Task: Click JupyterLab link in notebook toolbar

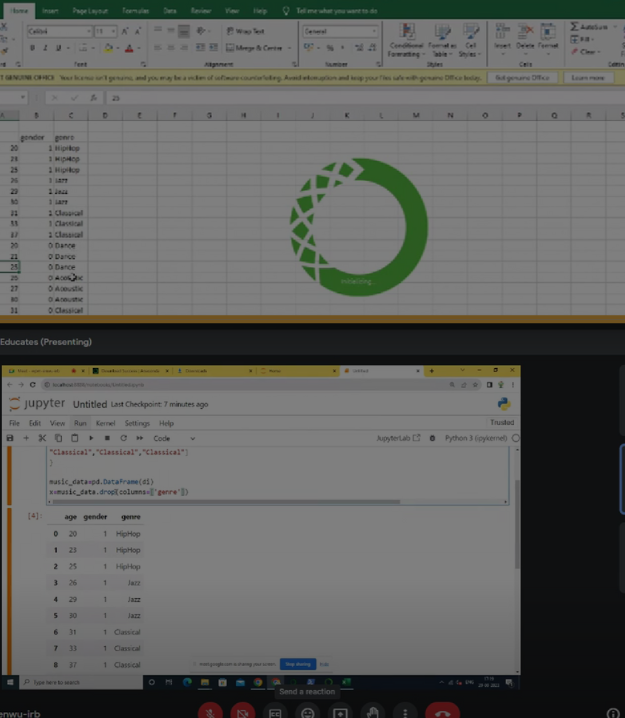Action: point(398,438)
